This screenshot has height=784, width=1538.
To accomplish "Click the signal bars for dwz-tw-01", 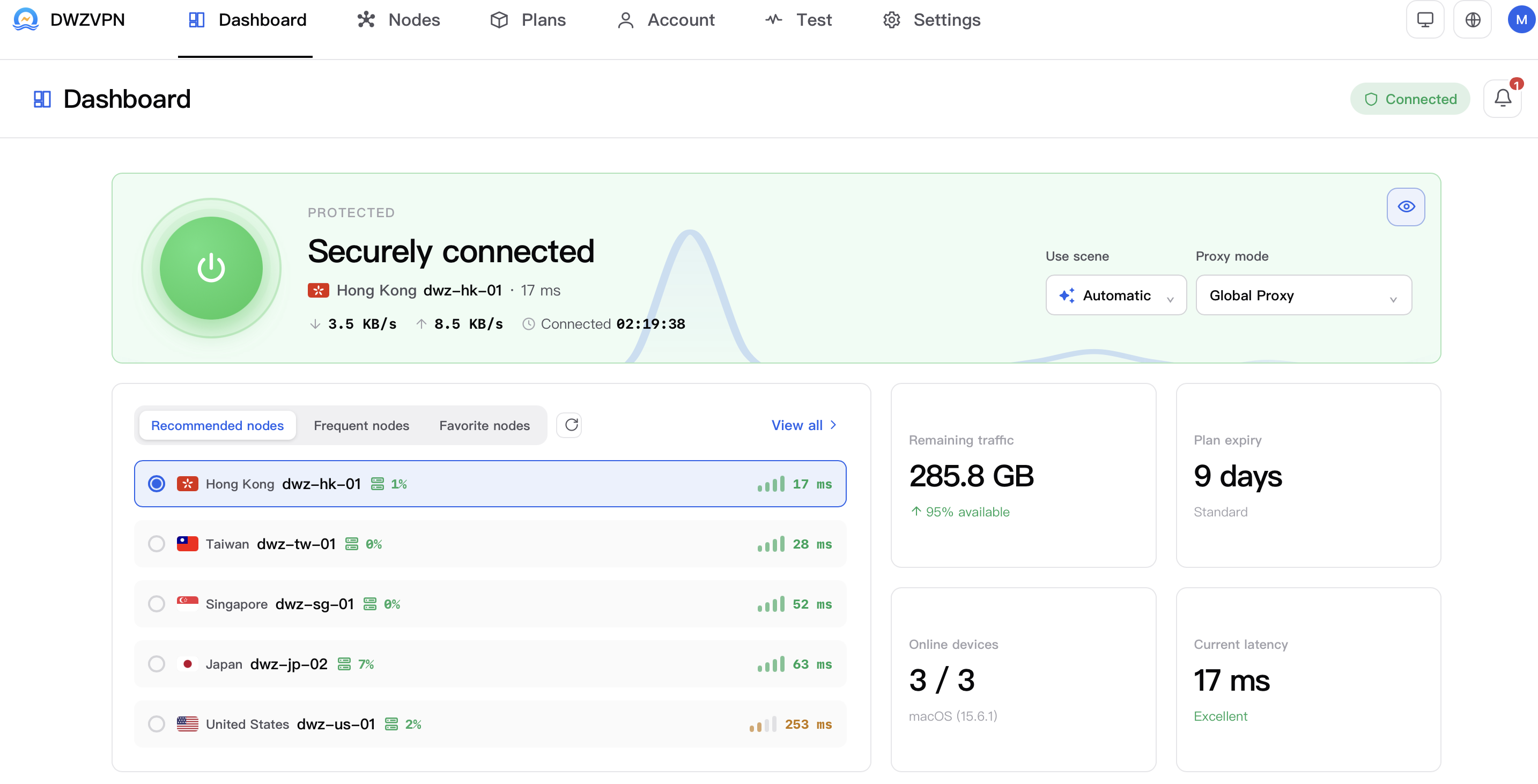I will tap(771, 543).
